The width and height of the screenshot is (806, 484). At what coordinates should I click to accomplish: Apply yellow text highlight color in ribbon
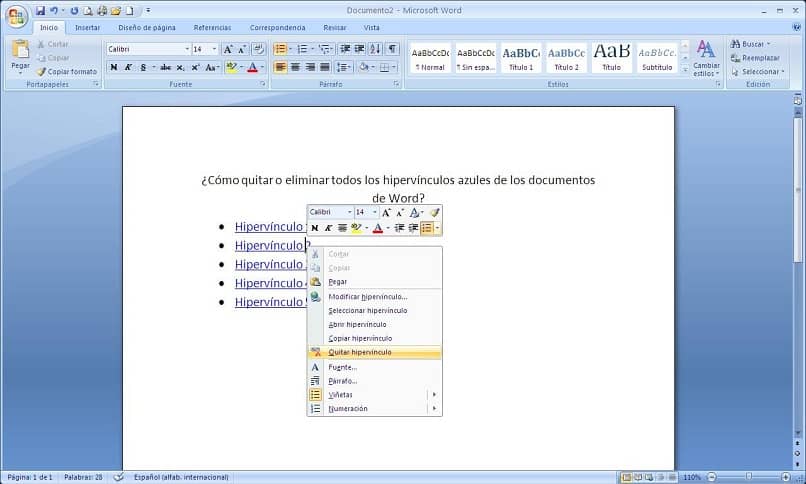(231, 67)
